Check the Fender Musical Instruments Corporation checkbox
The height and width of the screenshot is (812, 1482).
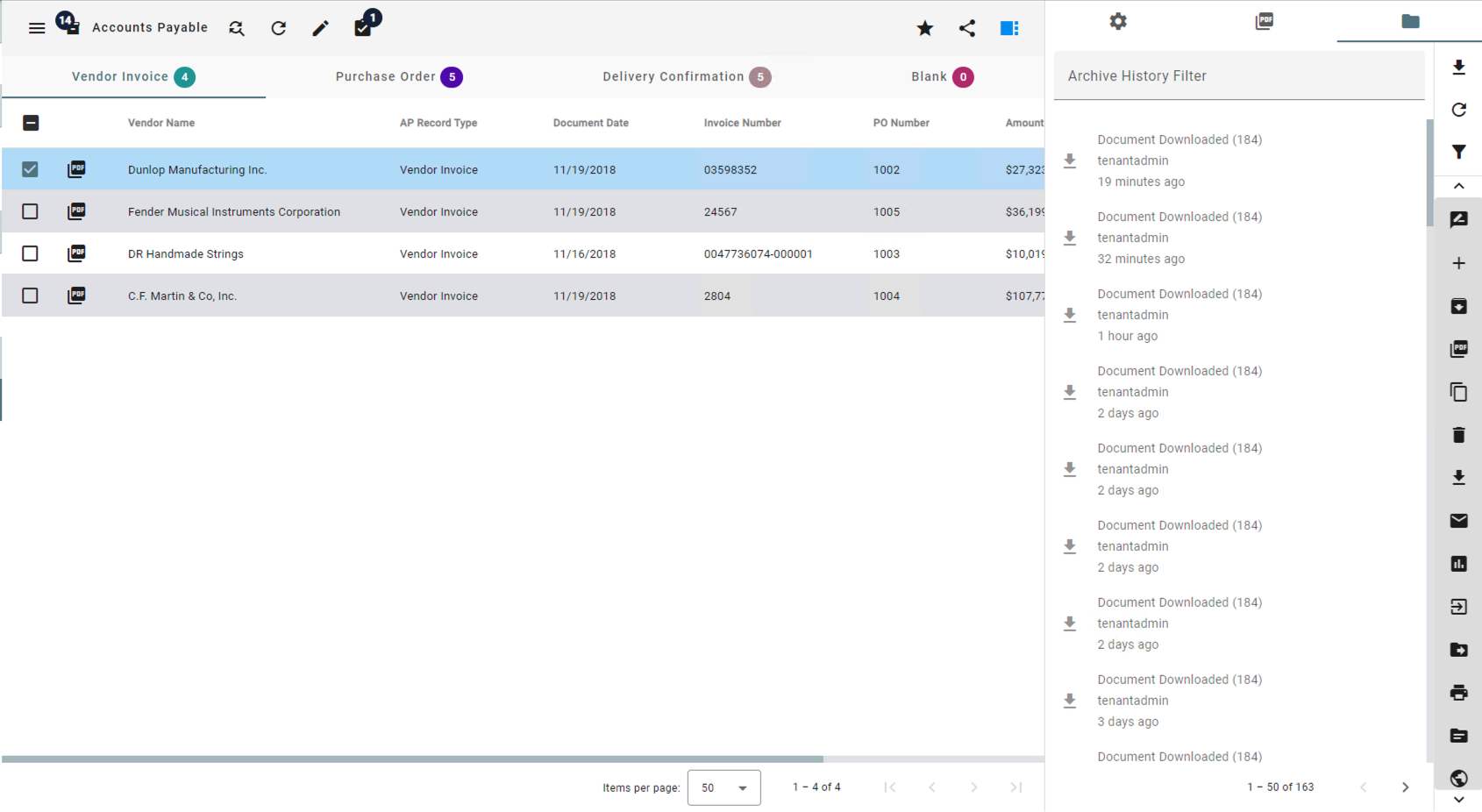tap(30, 211)
